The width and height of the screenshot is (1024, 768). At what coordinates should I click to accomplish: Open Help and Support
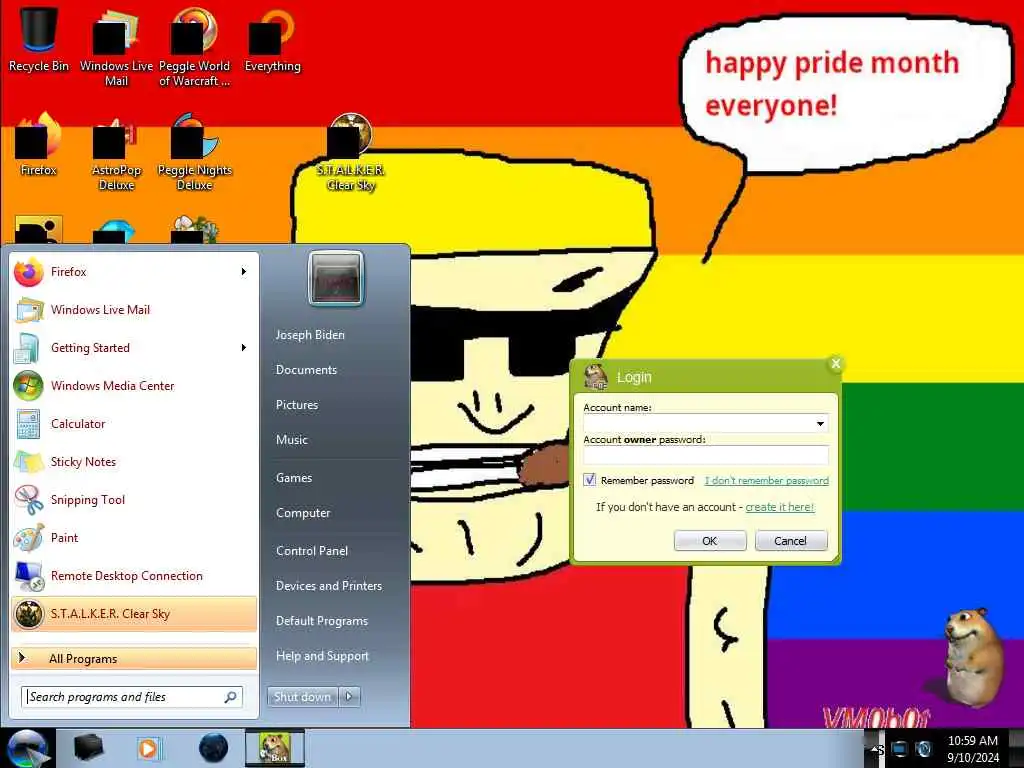[322, 656]
